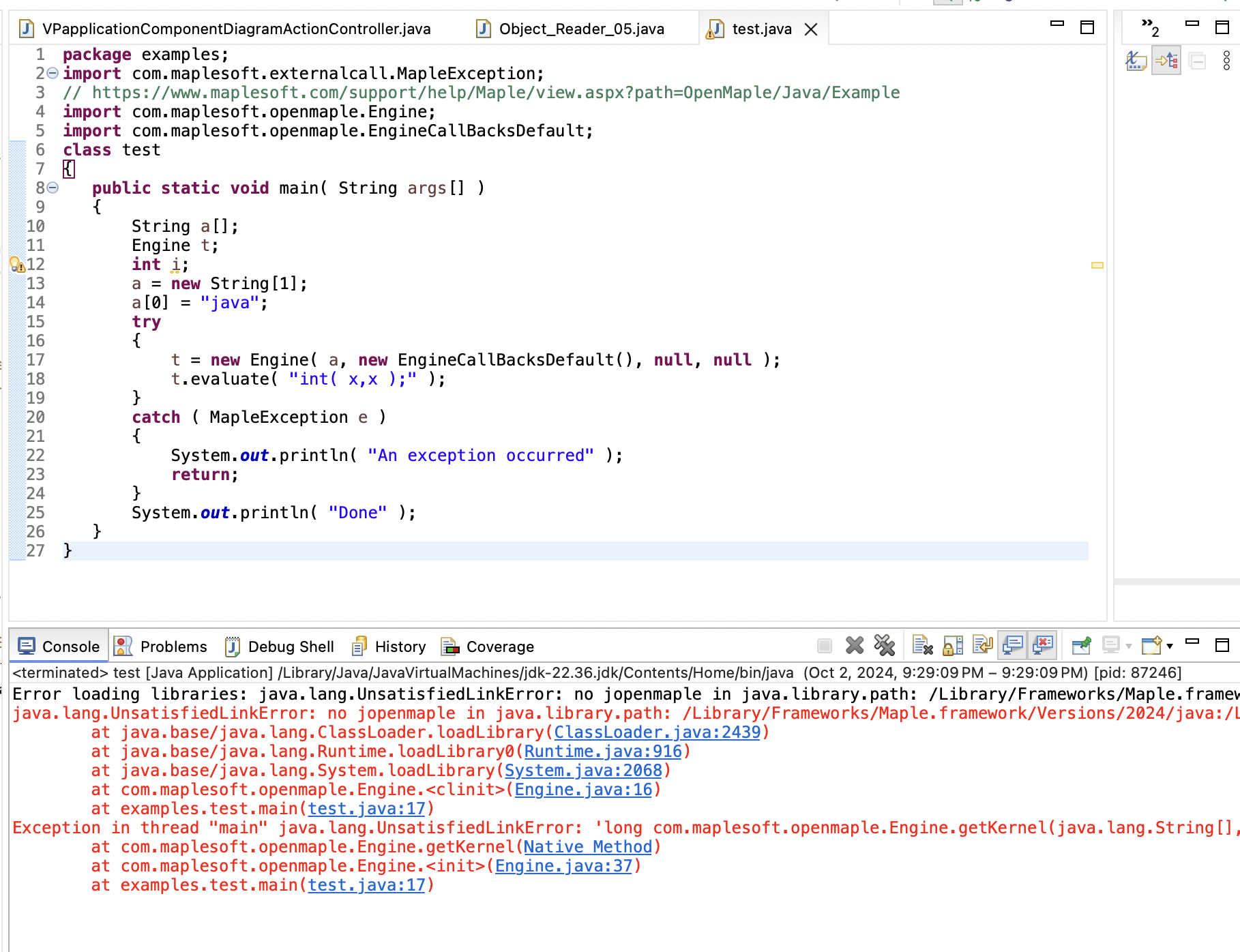
Task: Switch to the Console tab
Action: [59, 646]
